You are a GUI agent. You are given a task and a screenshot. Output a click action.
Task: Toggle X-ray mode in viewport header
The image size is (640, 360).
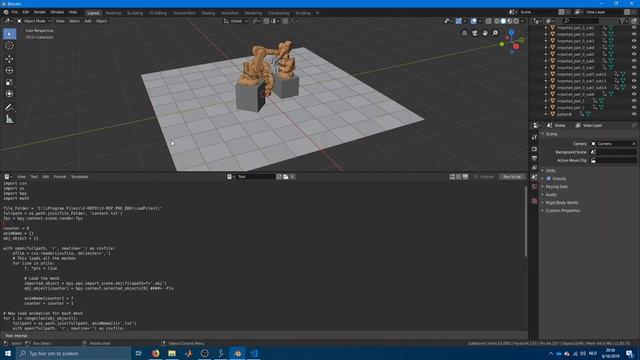click(488, 21)
